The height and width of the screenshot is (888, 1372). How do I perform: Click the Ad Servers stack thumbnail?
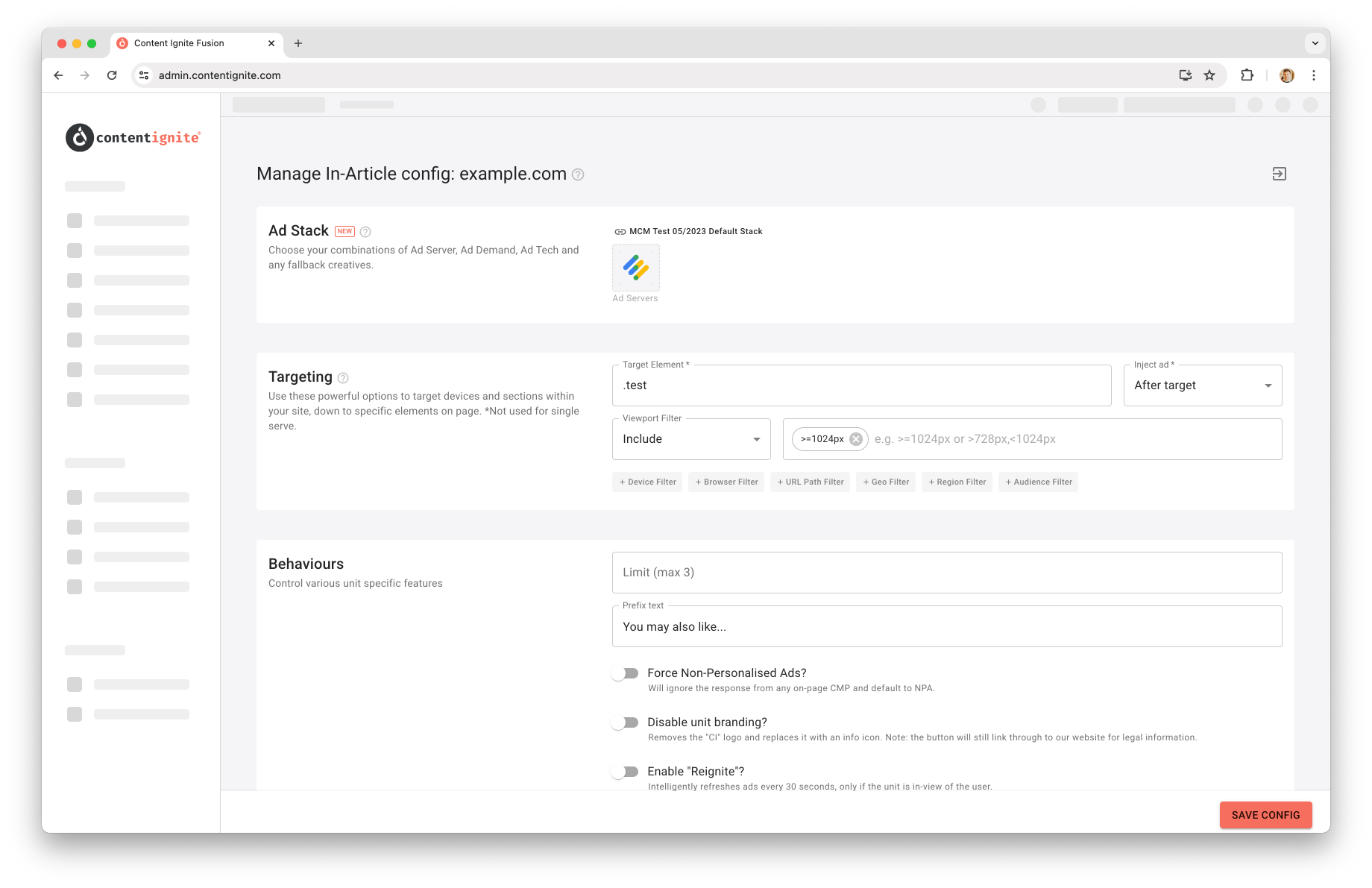click(x=636, y=268)
